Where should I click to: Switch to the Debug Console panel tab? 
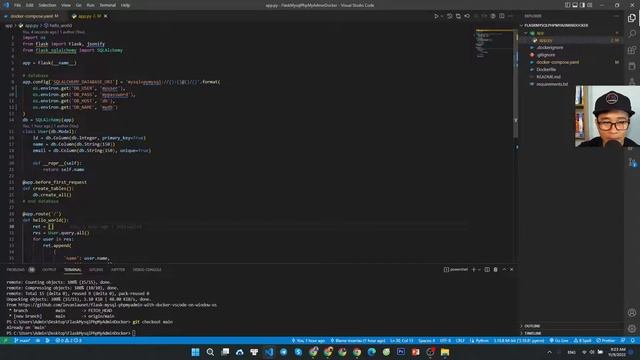[x=147, y=270]
